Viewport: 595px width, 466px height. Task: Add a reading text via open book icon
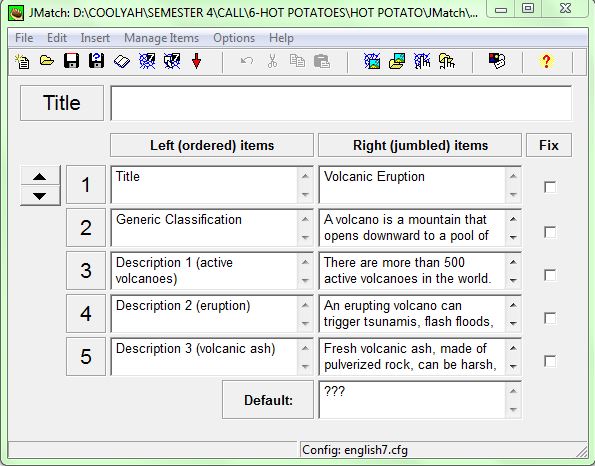click(121, 61)
